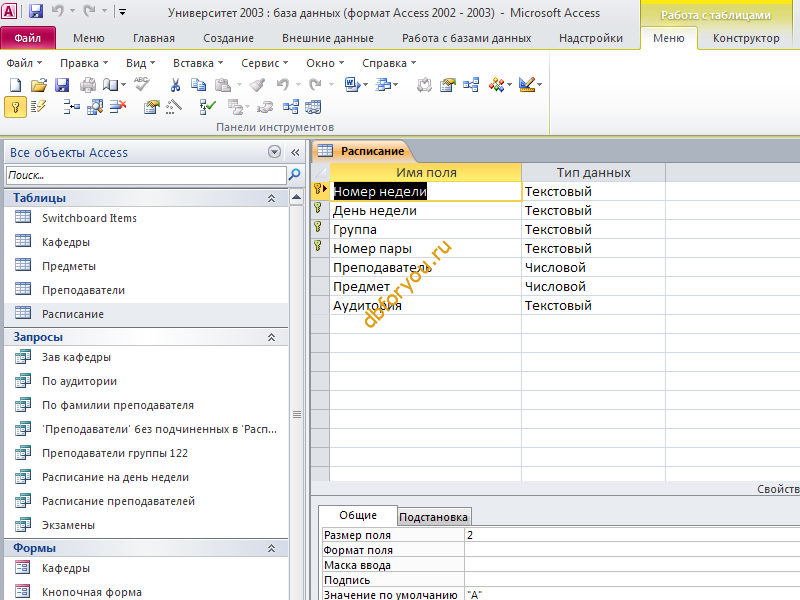Click the New Object colorful icon
This screenshot has width=800, height=600.
coord(496,85)
